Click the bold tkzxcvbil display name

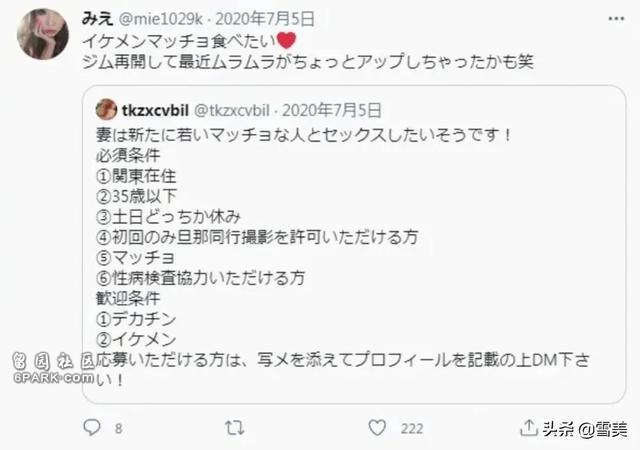click(x=155, y=110)
